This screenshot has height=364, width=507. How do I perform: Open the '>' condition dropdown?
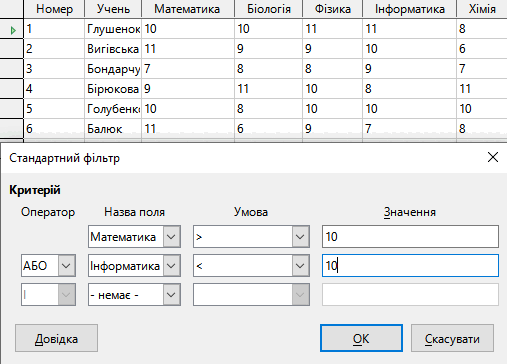coord(300,237)
